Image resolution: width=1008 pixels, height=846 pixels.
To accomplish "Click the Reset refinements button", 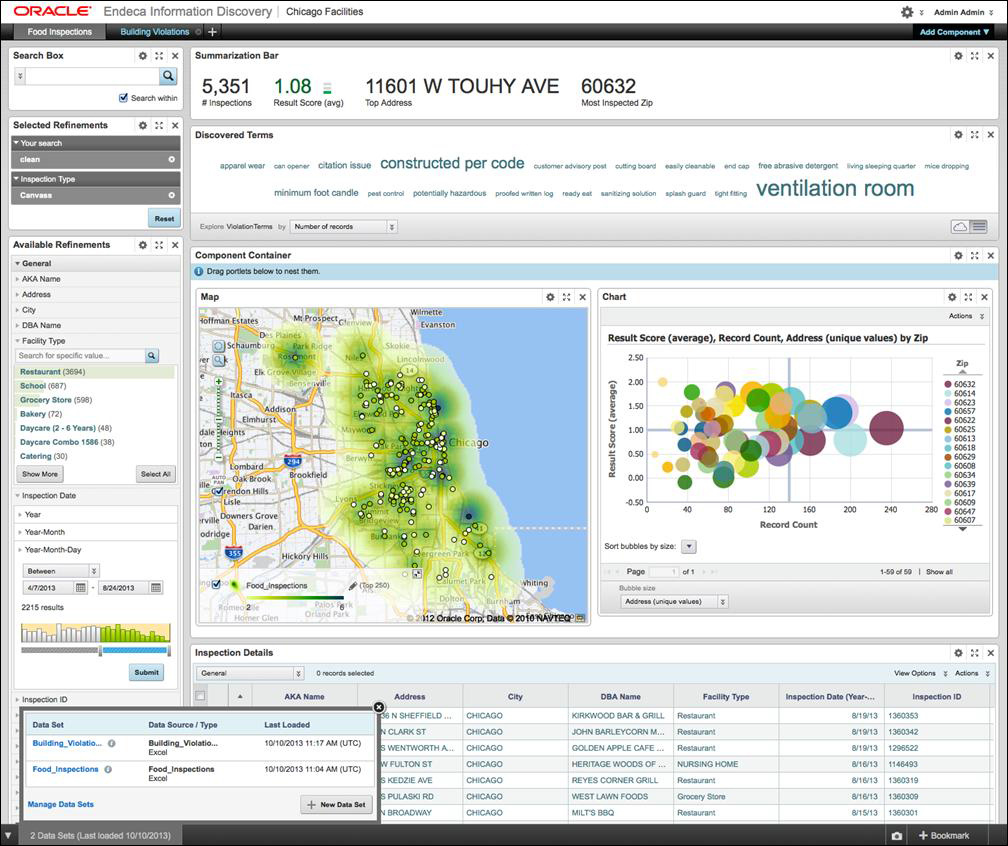I will [164, 219].
